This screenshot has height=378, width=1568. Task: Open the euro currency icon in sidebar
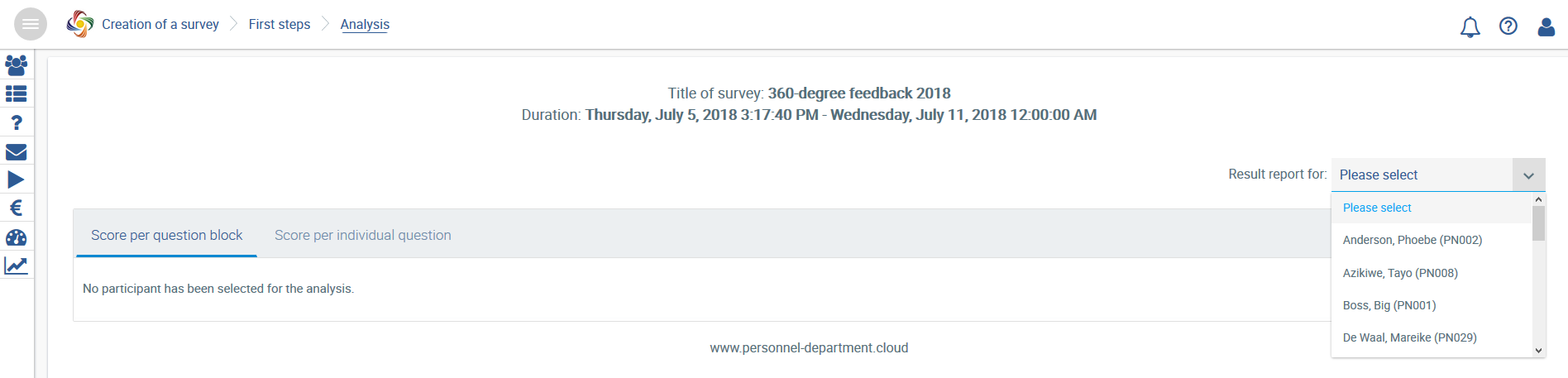[17, 208]
